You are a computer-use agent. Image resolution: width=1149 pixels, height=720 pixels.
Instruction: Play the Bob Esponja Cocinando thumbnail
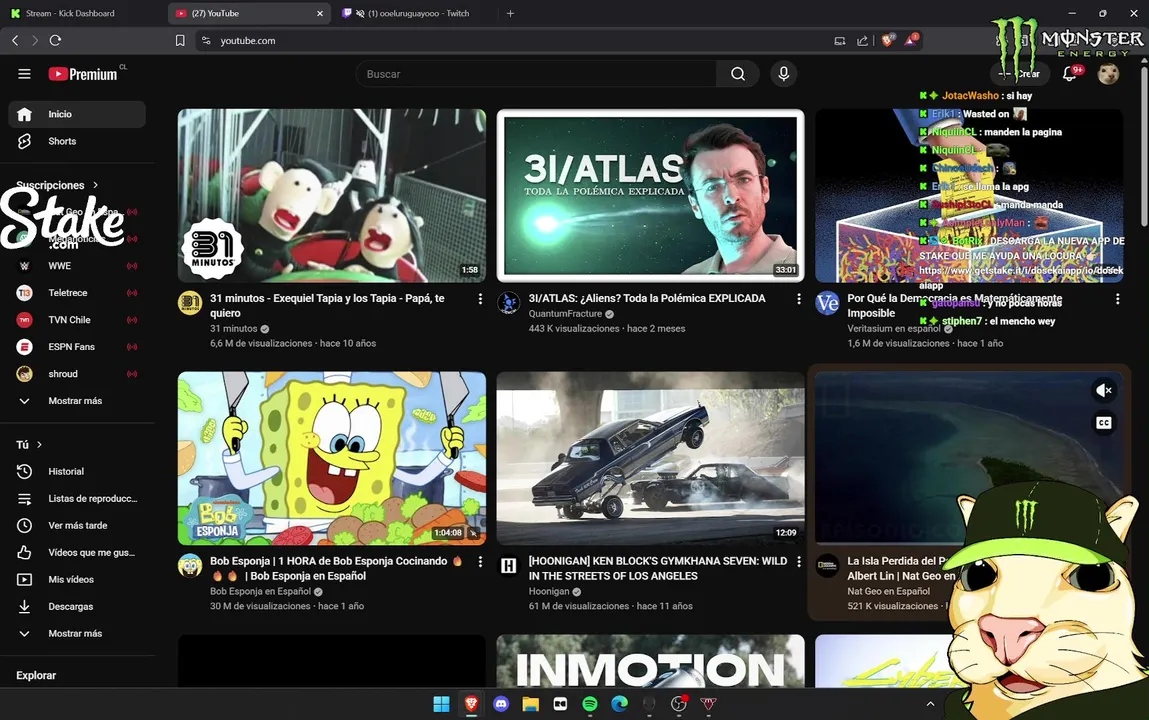(x=332, y=459)
